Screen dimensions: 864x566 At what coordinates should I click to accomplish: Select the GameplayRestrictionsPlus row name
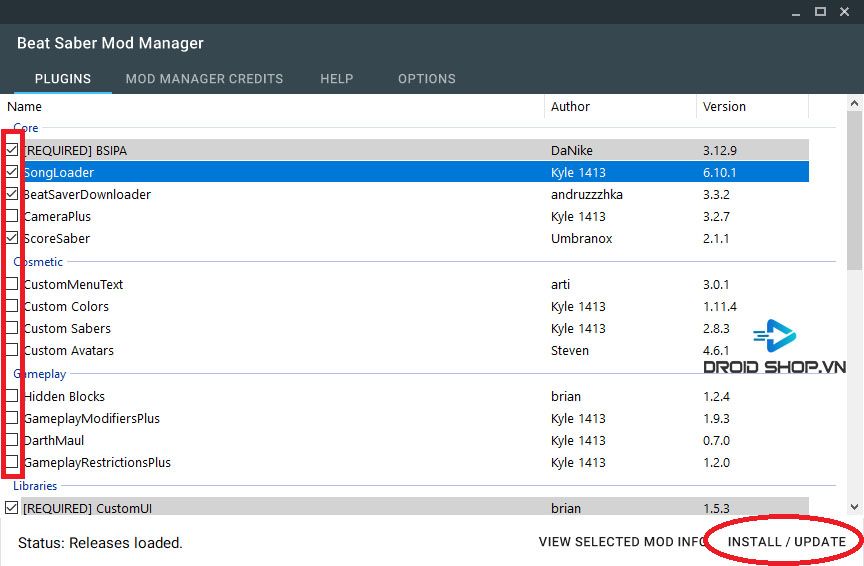click(x=97, y=462)
